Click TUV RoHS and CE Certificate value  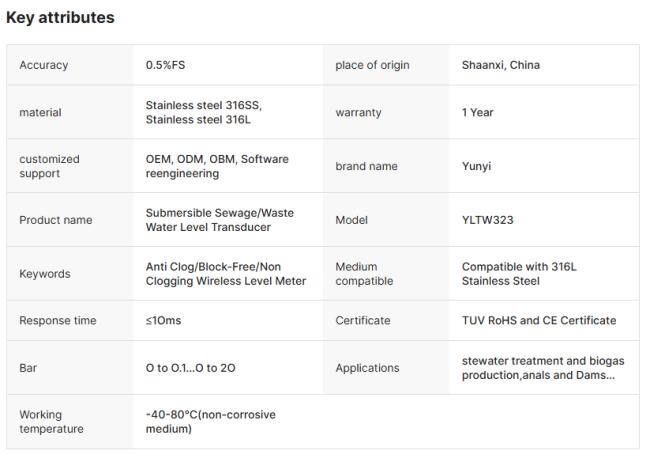tap(539, 321)
